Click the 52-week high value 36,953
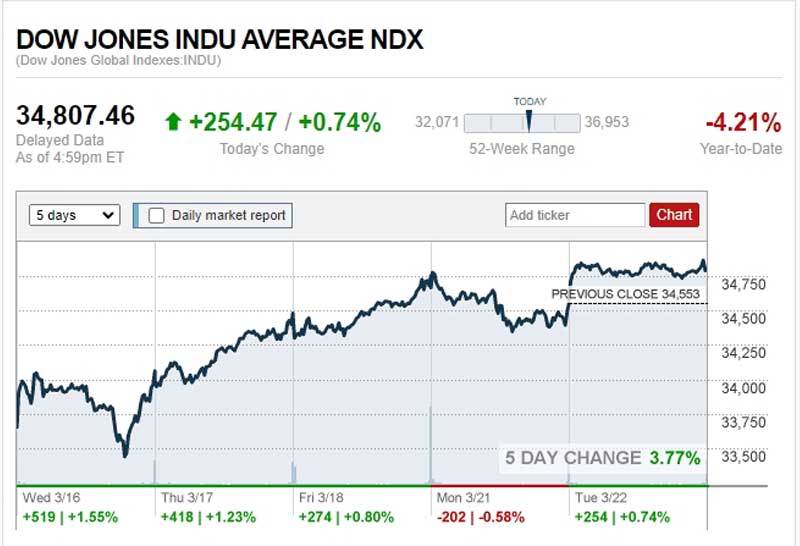 [x=607, y=122]
